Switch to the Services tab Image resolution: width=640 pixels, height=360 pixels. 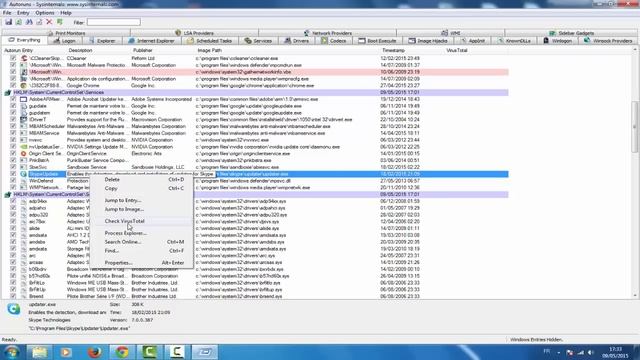click(x=258, y=41)
